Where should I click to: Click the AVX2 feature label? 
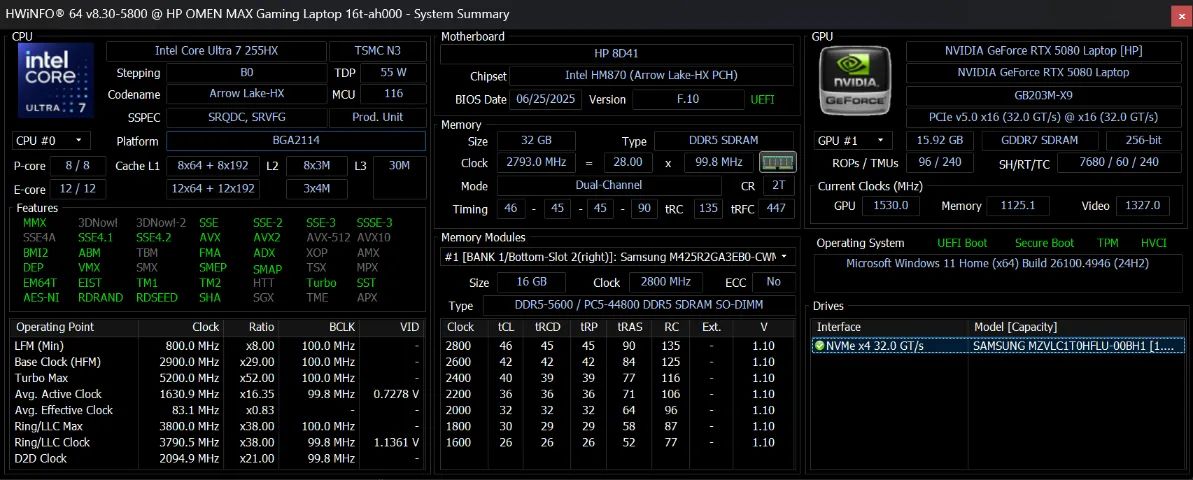267,238
